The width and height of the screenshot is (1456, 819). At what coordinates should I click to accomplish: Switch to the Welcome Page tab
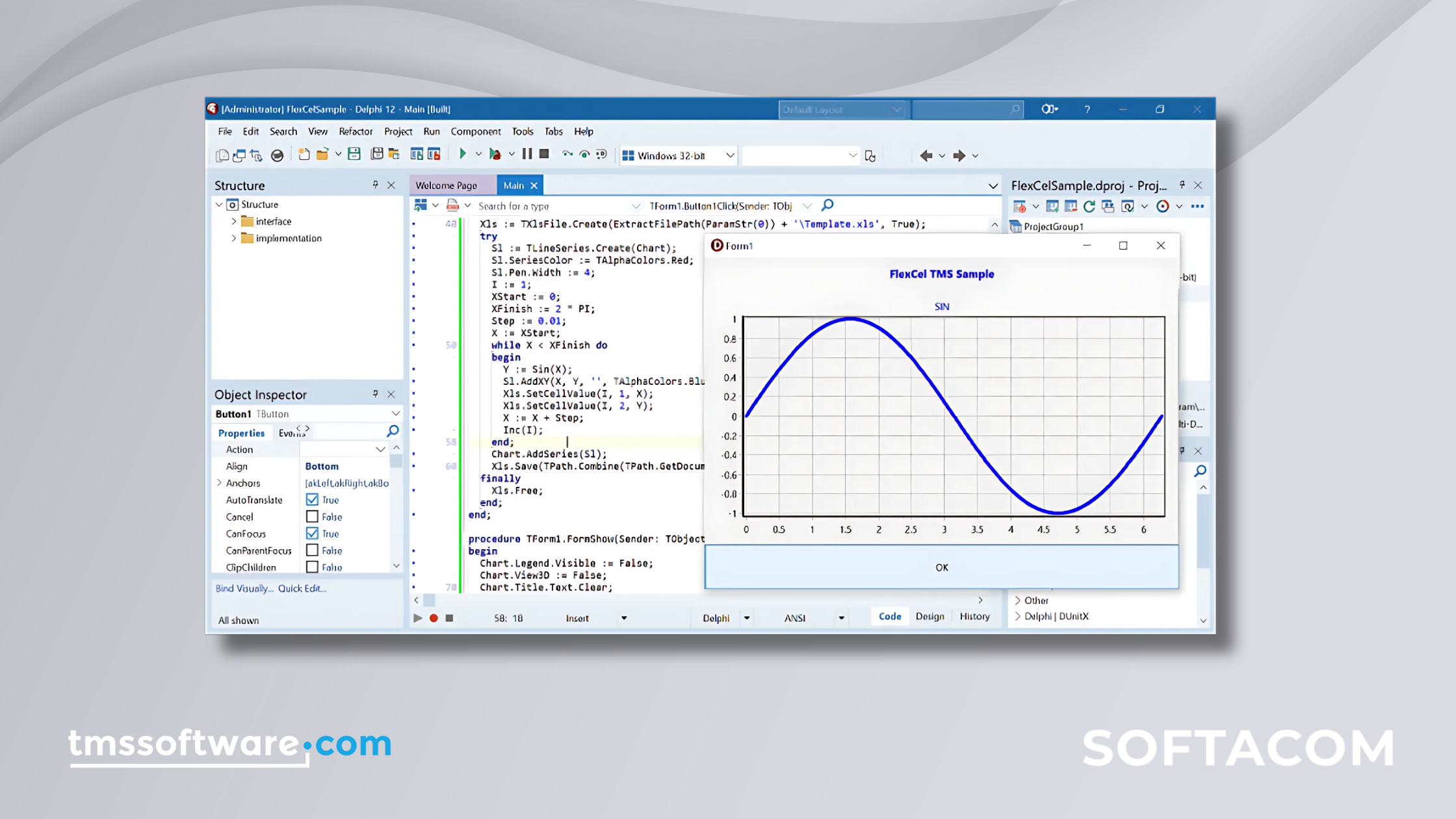pos(446,185)
